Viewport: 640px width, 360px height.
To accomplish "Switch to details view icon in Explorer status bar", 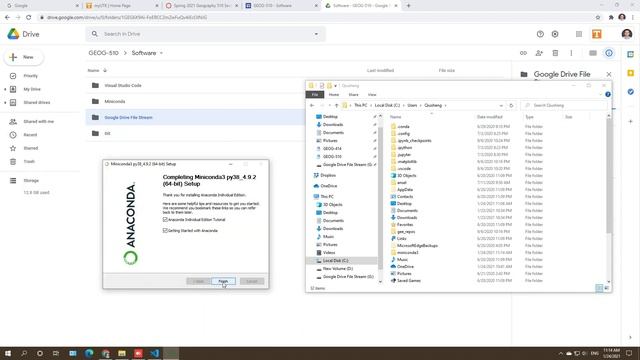I will click(x=599, y=288).
